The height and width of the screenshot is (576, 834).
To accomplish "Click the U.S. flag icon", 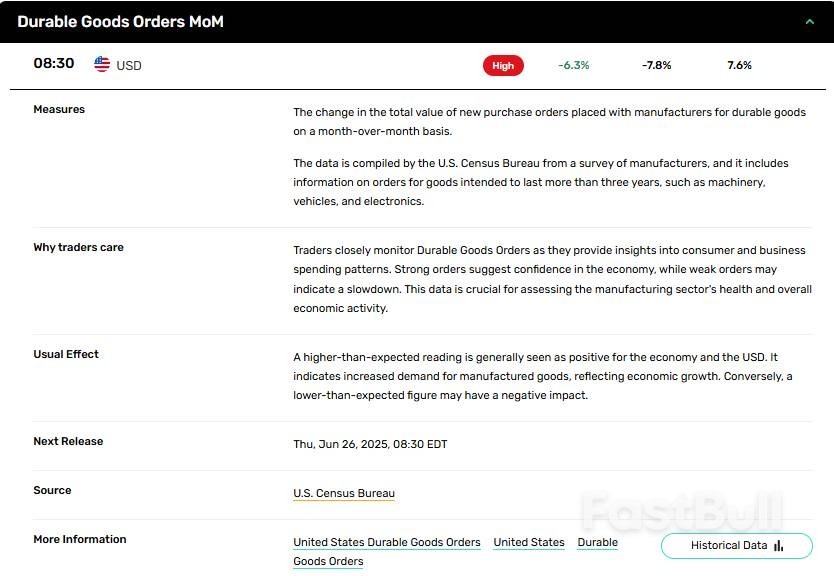I will pos(101,64).
